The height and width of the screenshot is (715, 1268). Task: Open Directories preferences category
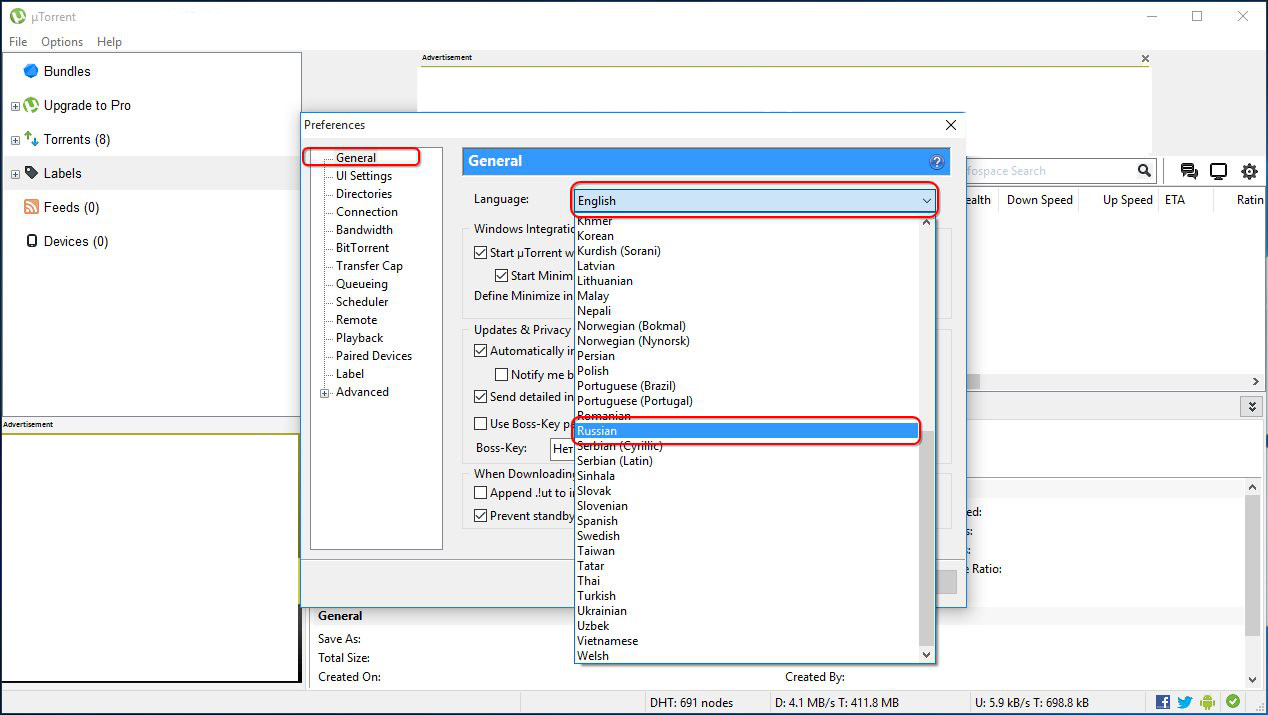point(364,194)
